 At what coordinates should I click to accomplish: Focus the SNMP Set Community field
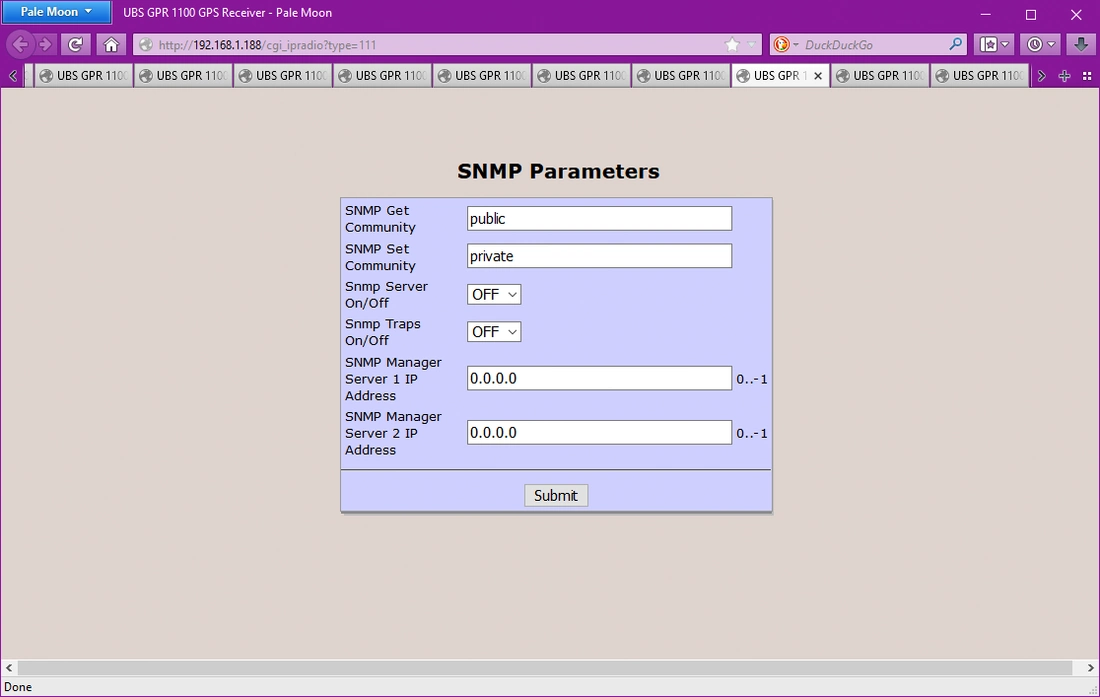click(x=599, y=256)
